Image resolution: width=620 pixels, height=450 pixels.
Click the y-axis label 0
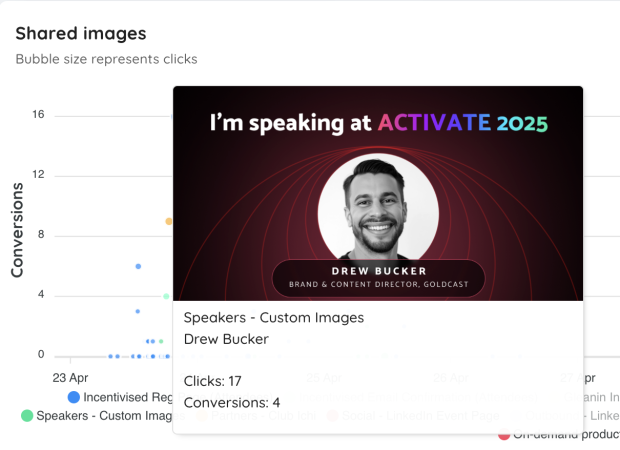click(x=41, y=354)
